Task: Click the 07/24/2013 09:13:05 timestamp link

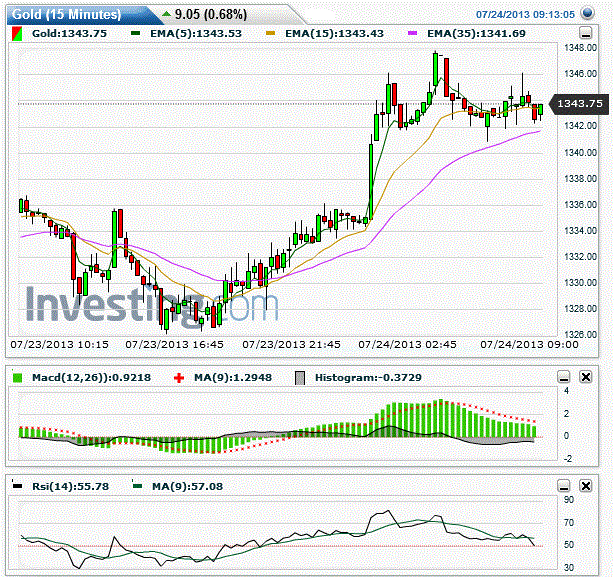Action: pyautogui.click(x=525, y=14)
